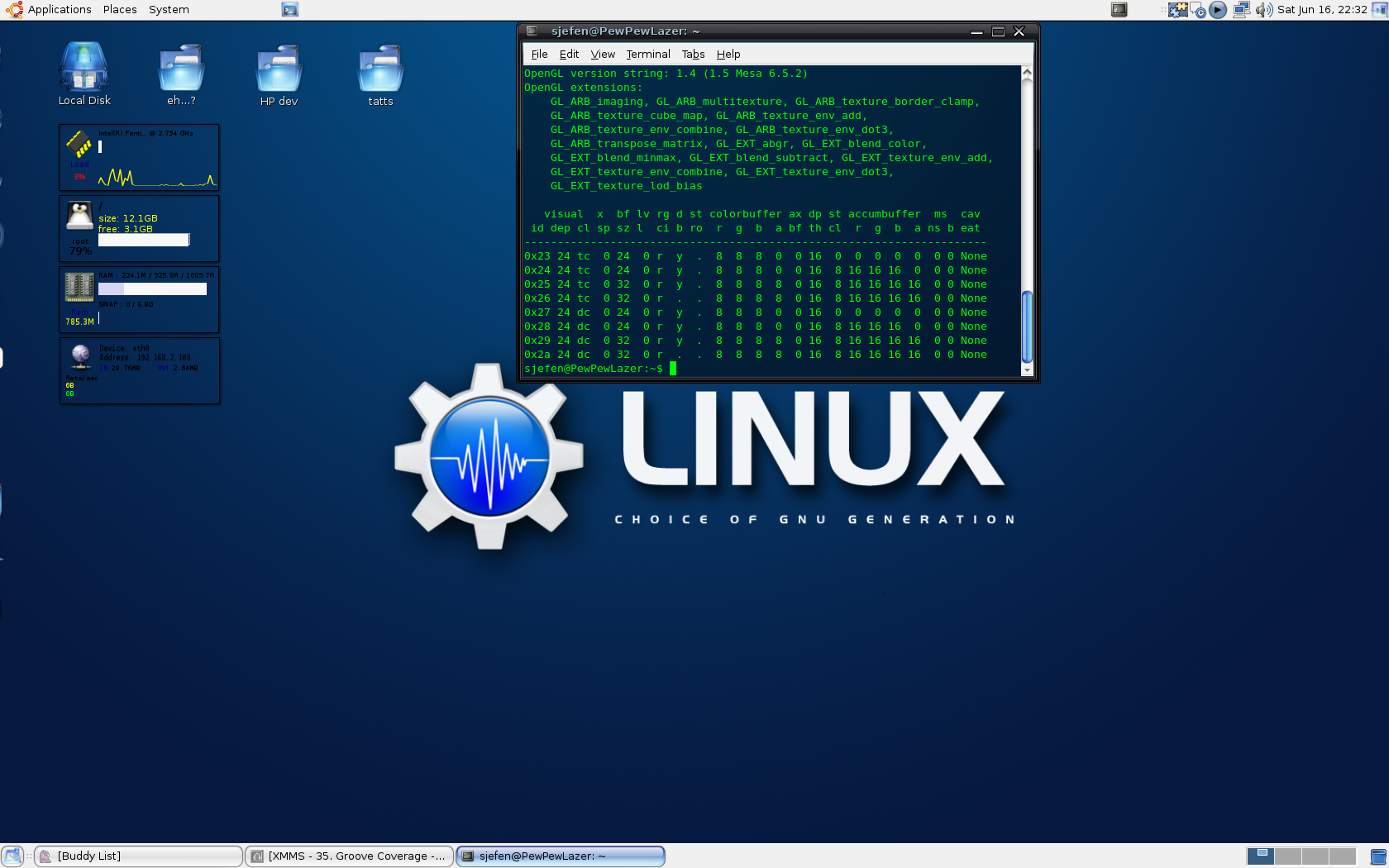Click the show desktop button in bottom panel
Screen dimensions: 1389x868
(x=12, y=856)
